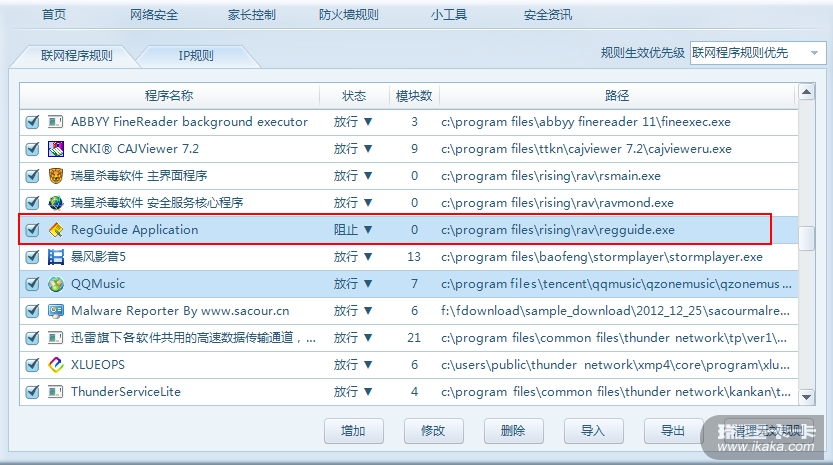833x465 pixels.
Task: Open the 规则生效优先级 dropdown
Action: [x=758, y=53]
